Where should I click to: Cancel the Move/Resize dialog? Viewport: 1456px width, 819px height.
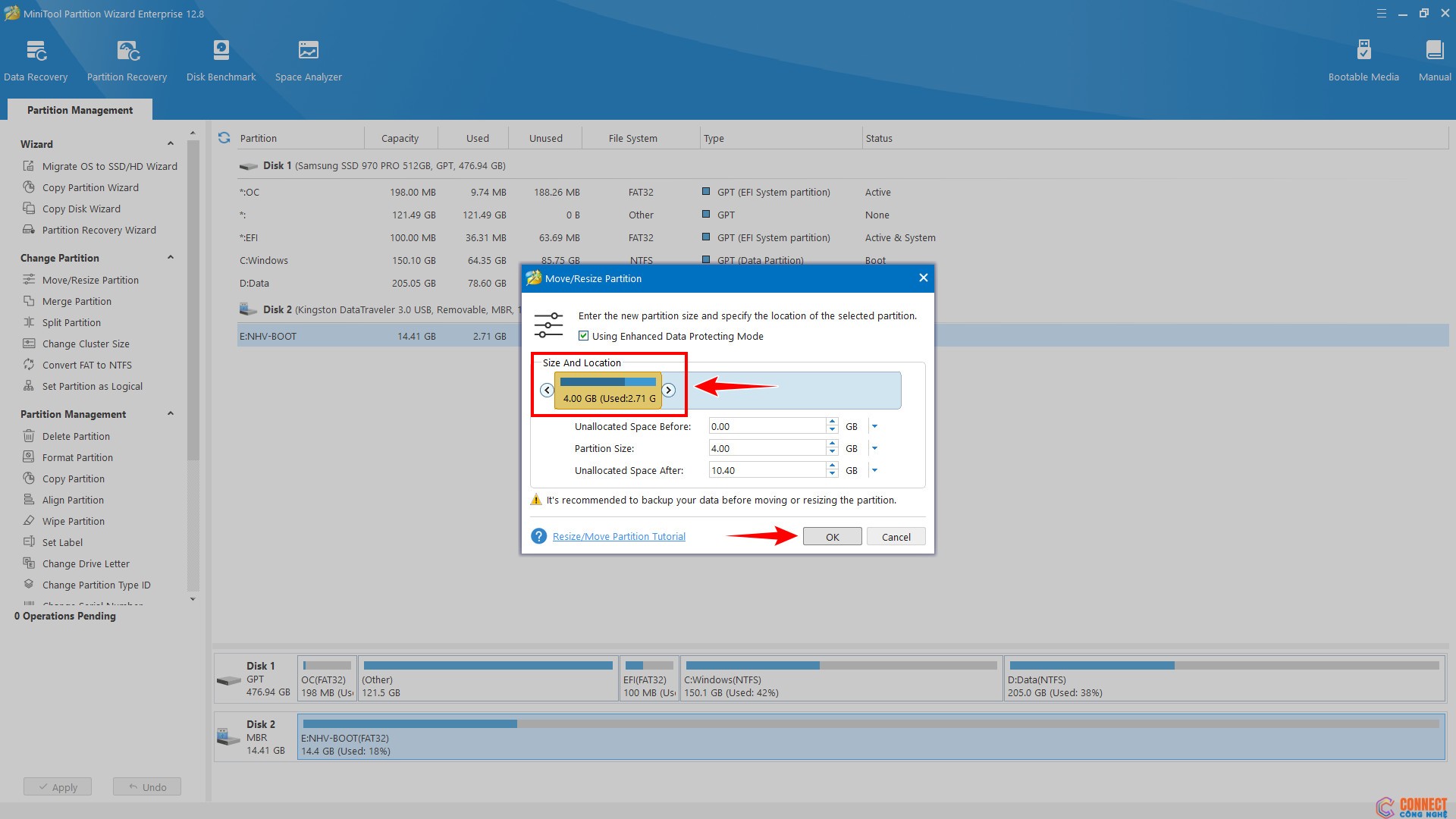(896, 536)
